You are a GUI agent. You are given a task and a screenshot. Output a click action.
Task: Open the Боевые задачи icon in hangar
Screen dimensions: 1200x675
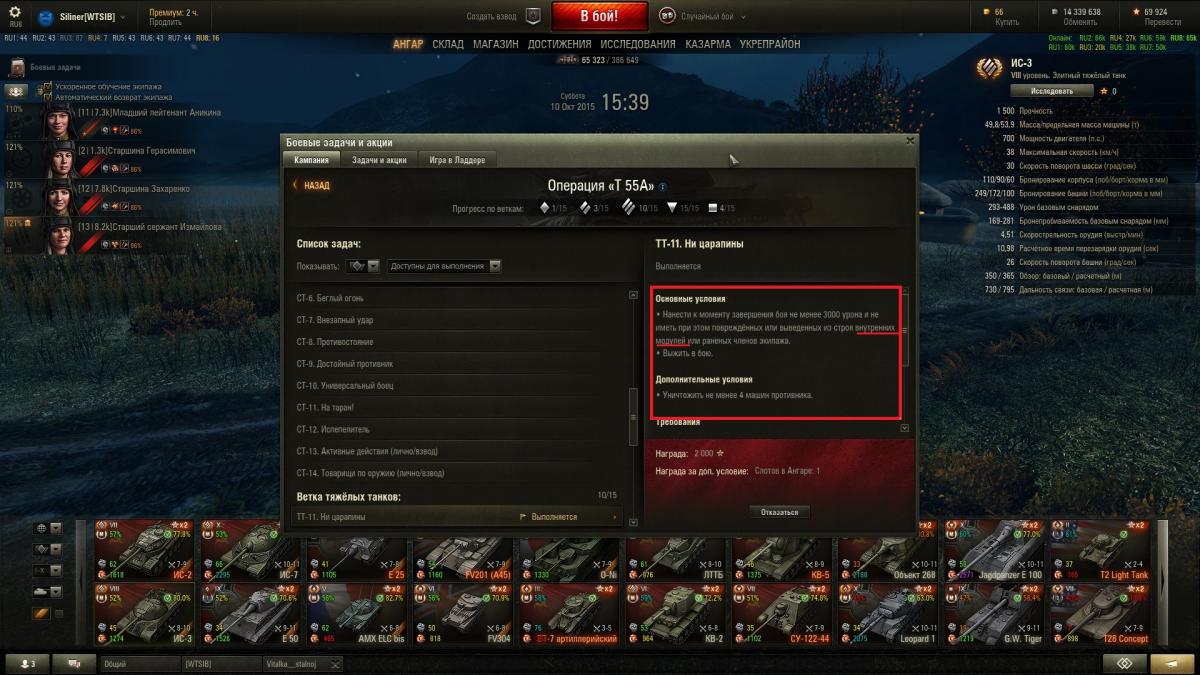16,68
